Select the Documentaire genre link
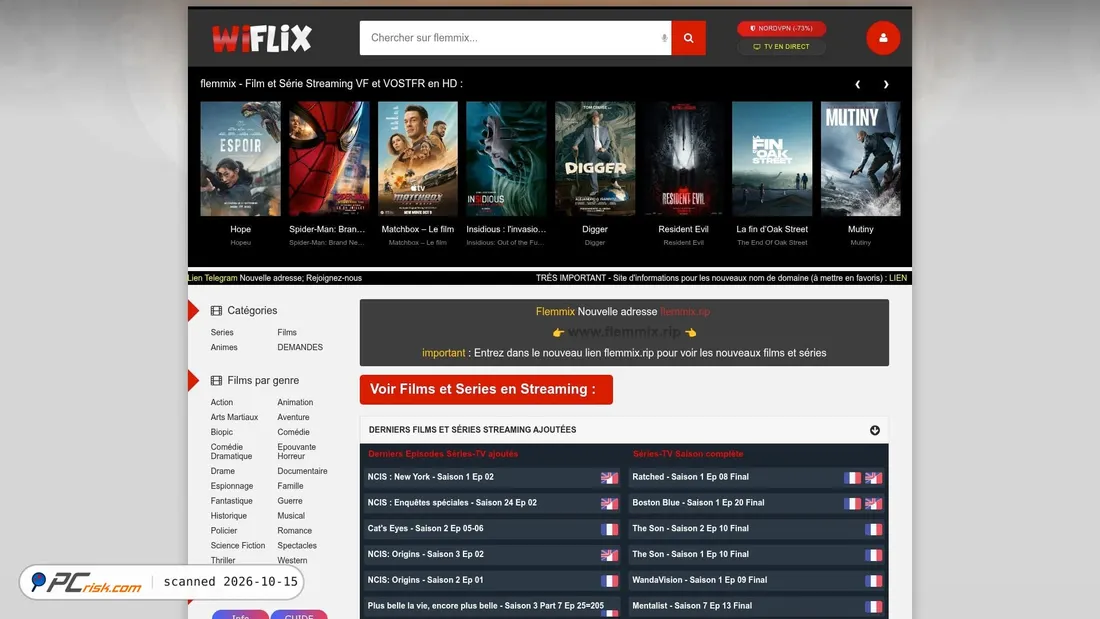This screenshot has height=619, width=1100. coord(302,471)
